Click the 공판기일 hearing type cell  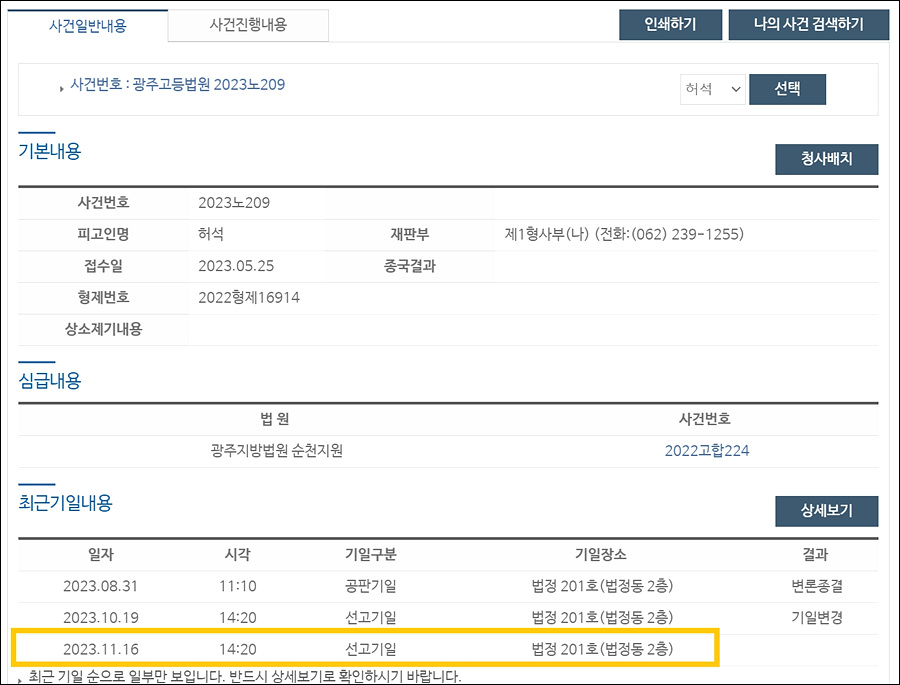click(x=370, y=586)
